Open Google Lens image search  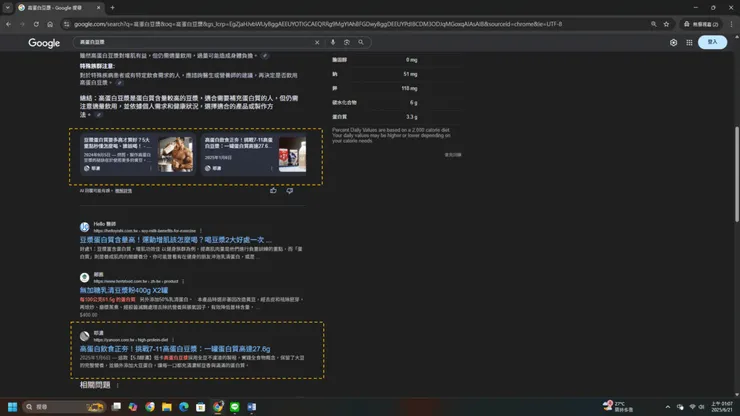coord(347,42)
